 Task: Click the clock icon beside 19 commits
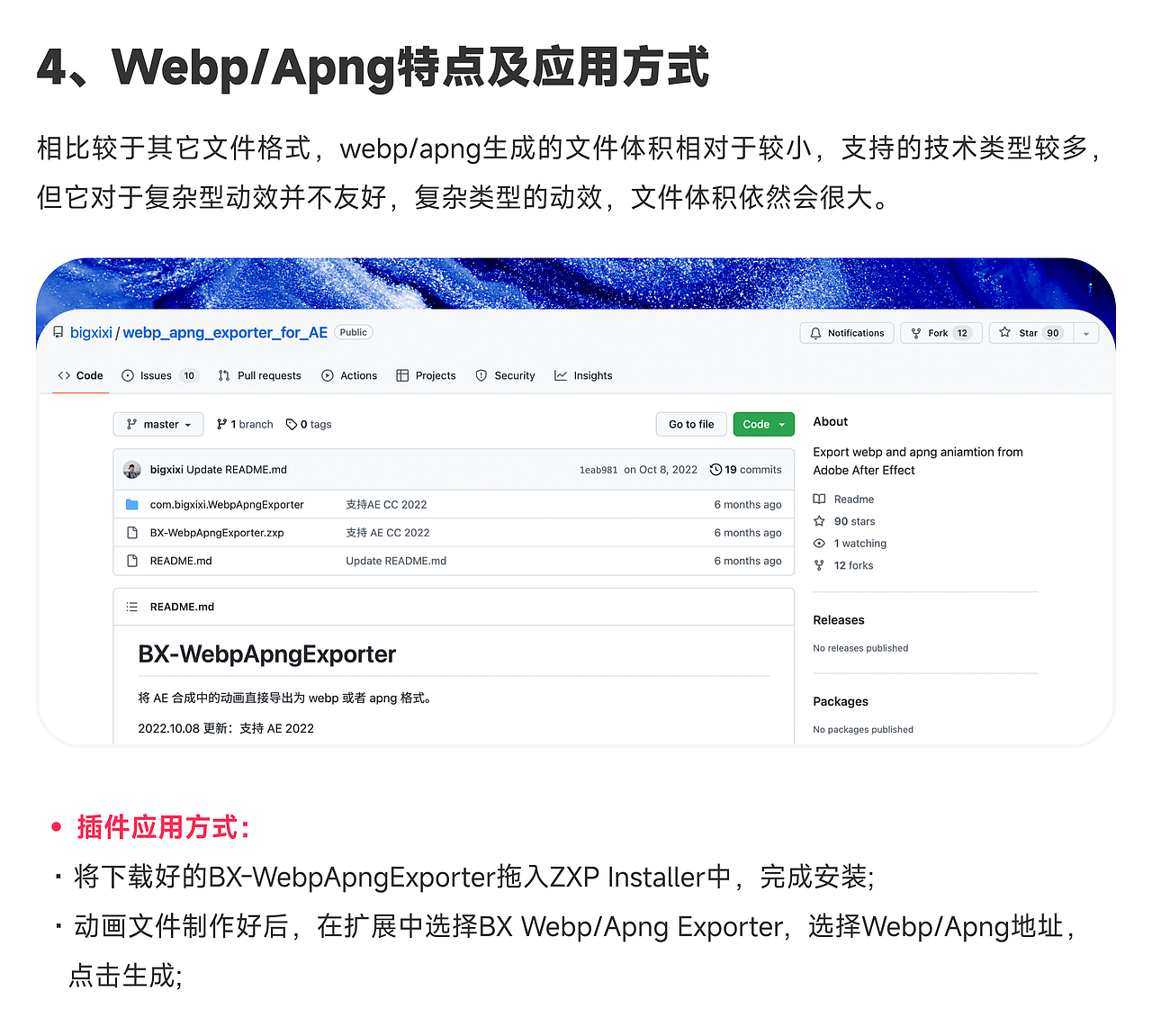pyautogui.click(x=716, y=469)
